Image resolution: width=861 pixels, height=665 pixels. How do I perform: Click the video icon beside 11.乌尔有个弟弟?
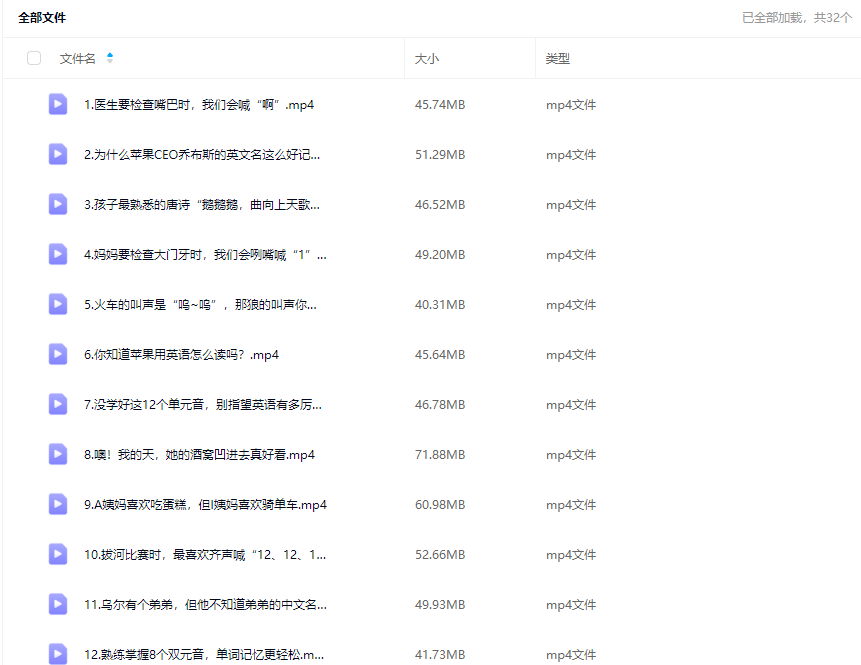(x=58, y=604)
